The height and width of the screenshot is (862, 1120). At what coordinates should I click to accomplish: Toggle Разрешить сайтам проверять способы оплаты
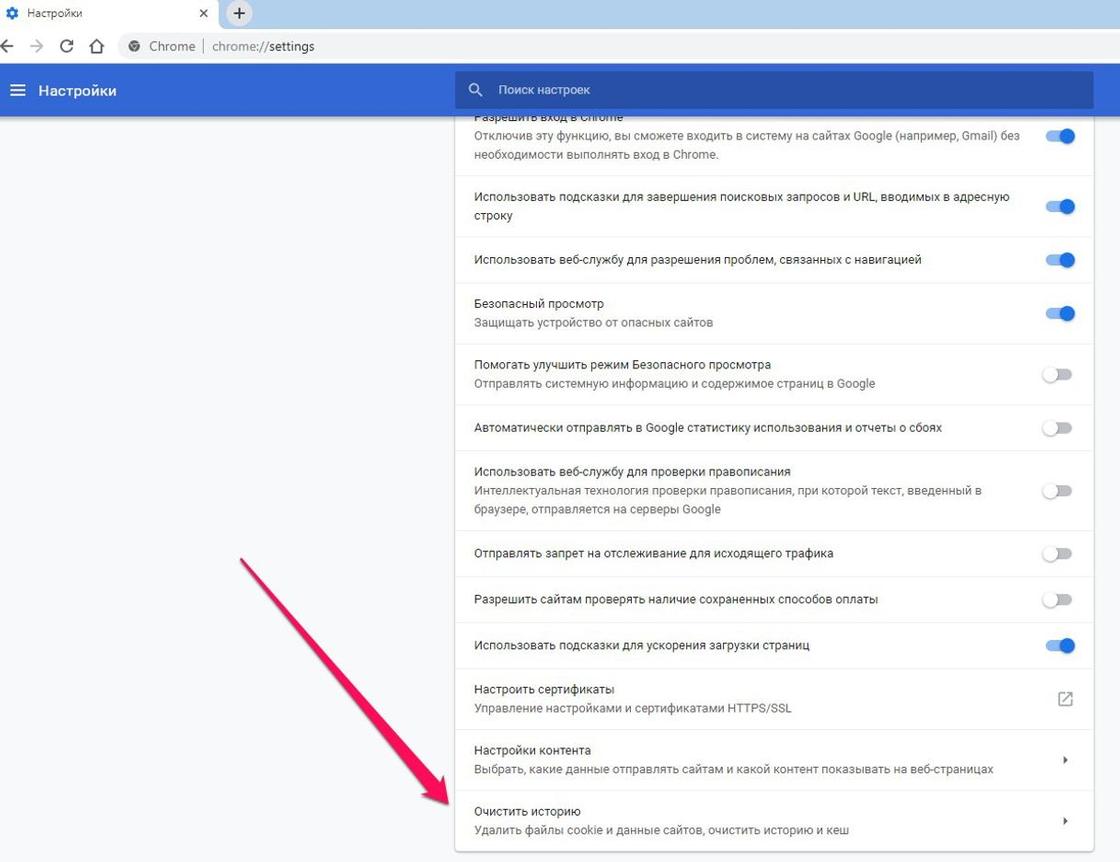(x=1057, y=599)
